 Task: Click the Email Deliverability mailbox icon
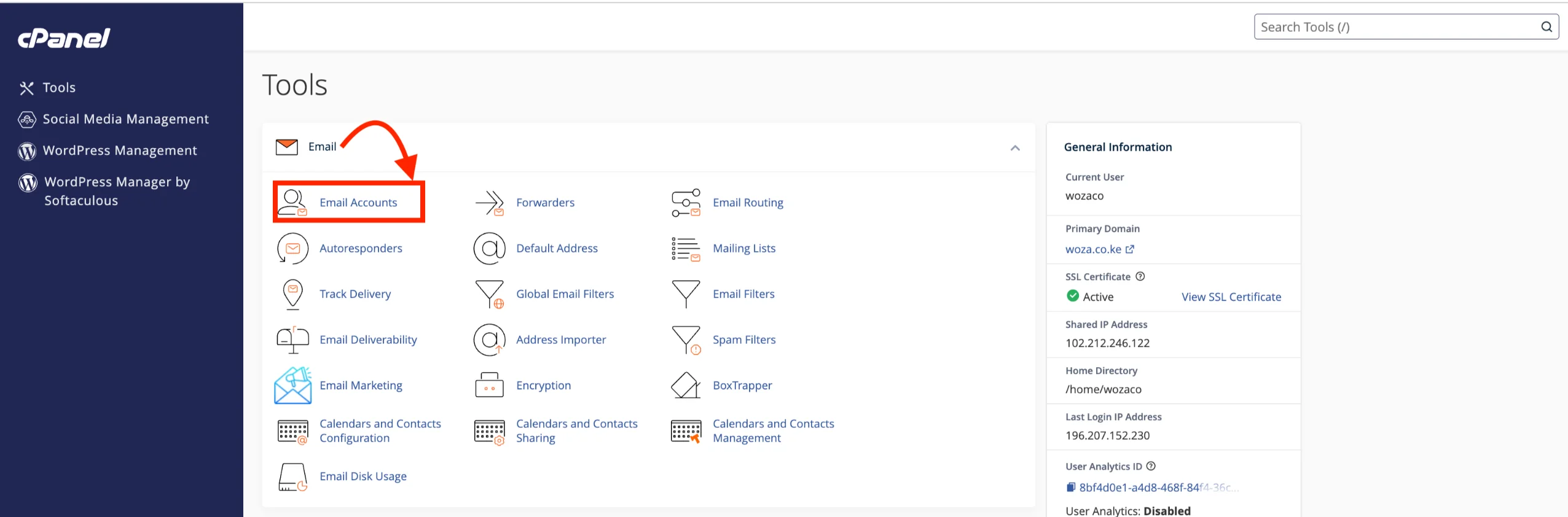point(292,340)
